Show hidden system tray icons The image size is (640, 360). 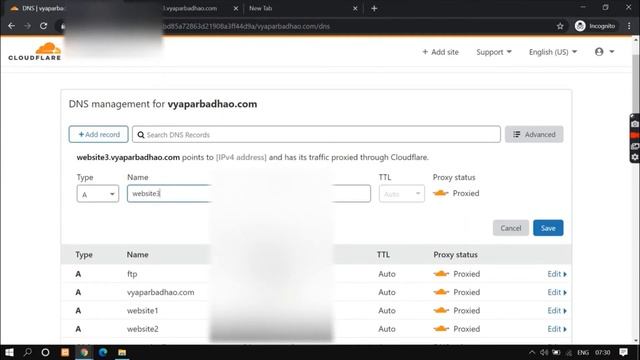tap(531, 352)
